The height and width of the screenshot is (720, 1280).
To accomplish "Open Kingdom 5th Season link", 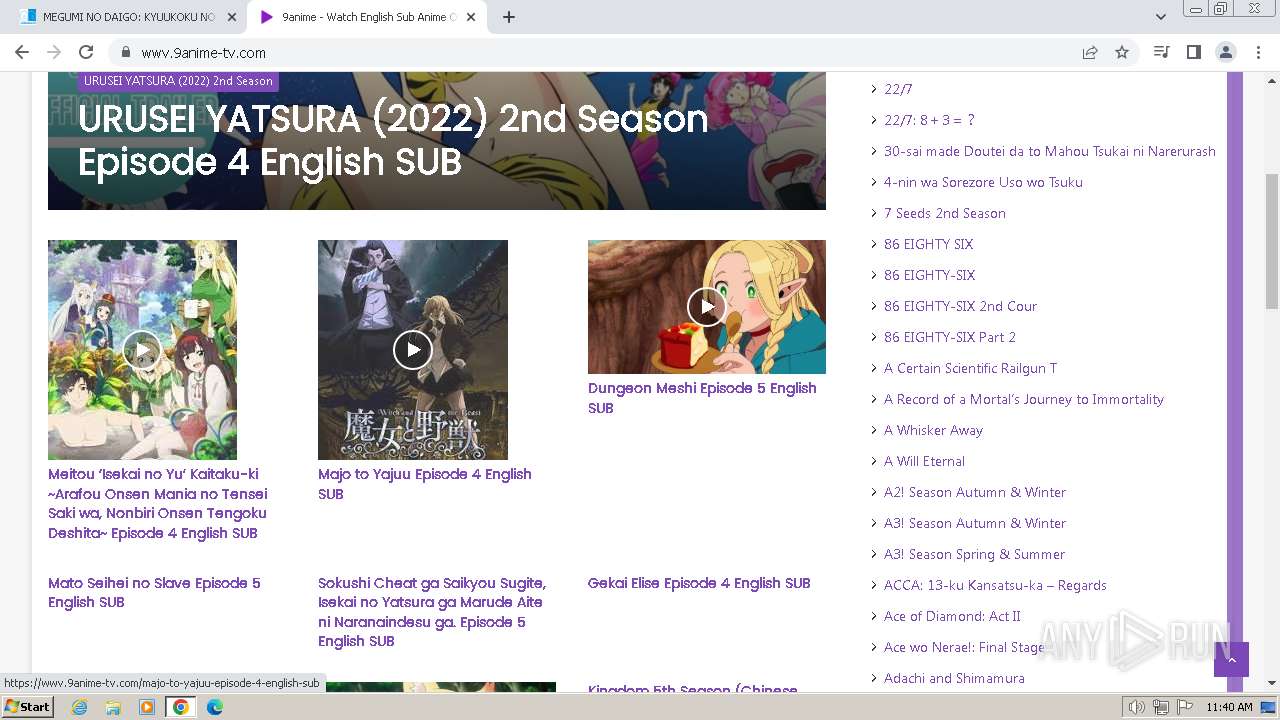I will tap(693, 690).
